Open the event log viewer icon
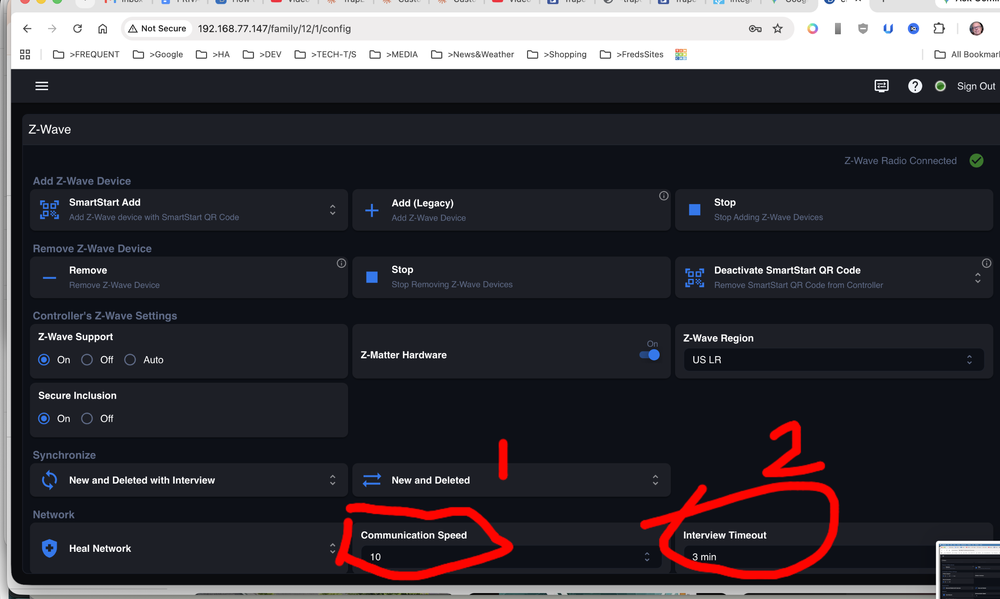Screen dimensions: 1000x599 [x=881, y=86]
